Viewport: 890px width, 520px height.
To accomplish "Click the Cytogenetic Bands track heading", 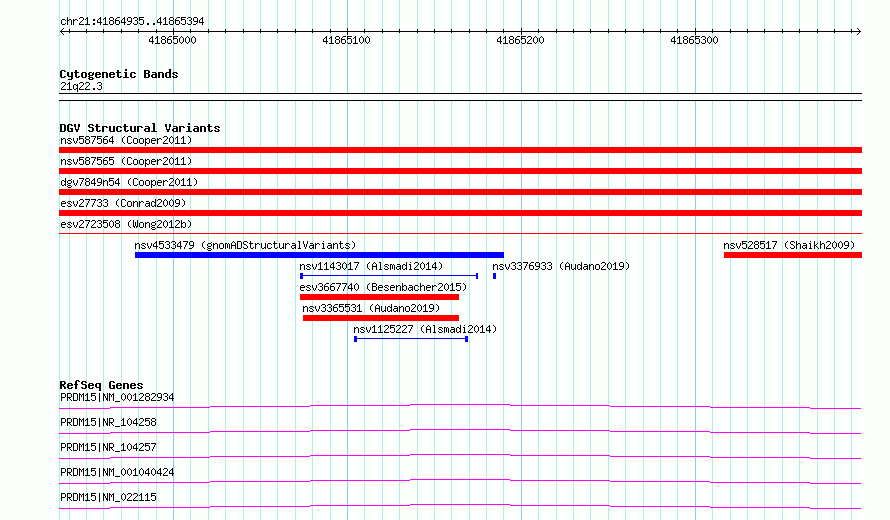I will 119,74.
